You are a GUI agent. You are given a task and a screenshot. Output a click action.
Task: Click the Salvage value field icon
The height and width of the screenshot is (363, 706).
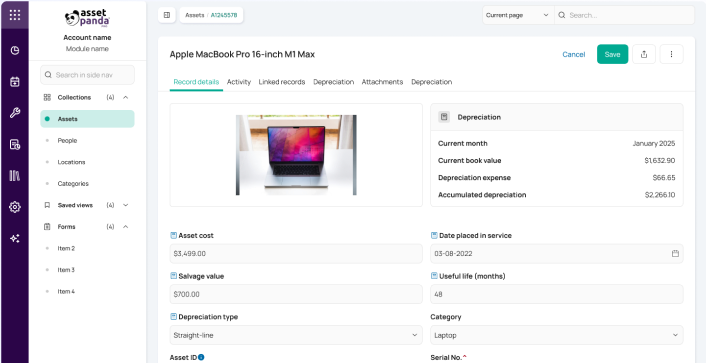pos(173,276)
